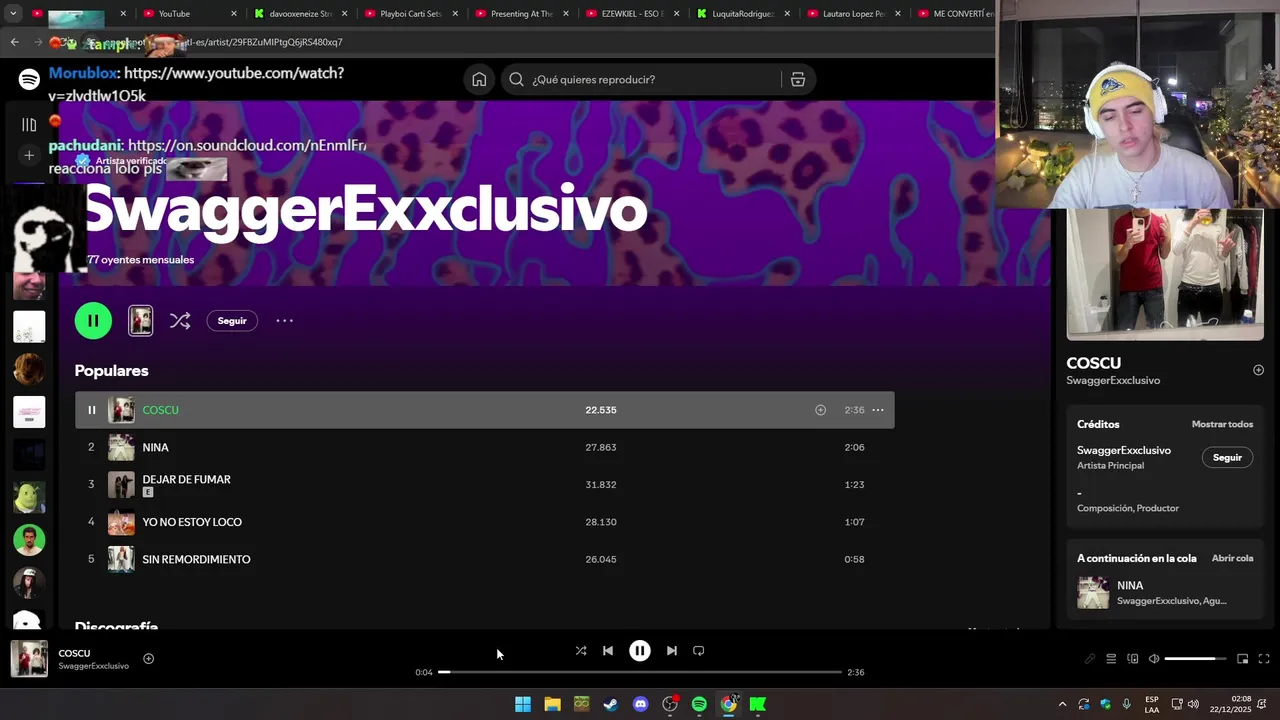The width and height of the screenshot is (1280, 720).
Task: Show hidden system tray icons
Action: tap(1062, 704)
